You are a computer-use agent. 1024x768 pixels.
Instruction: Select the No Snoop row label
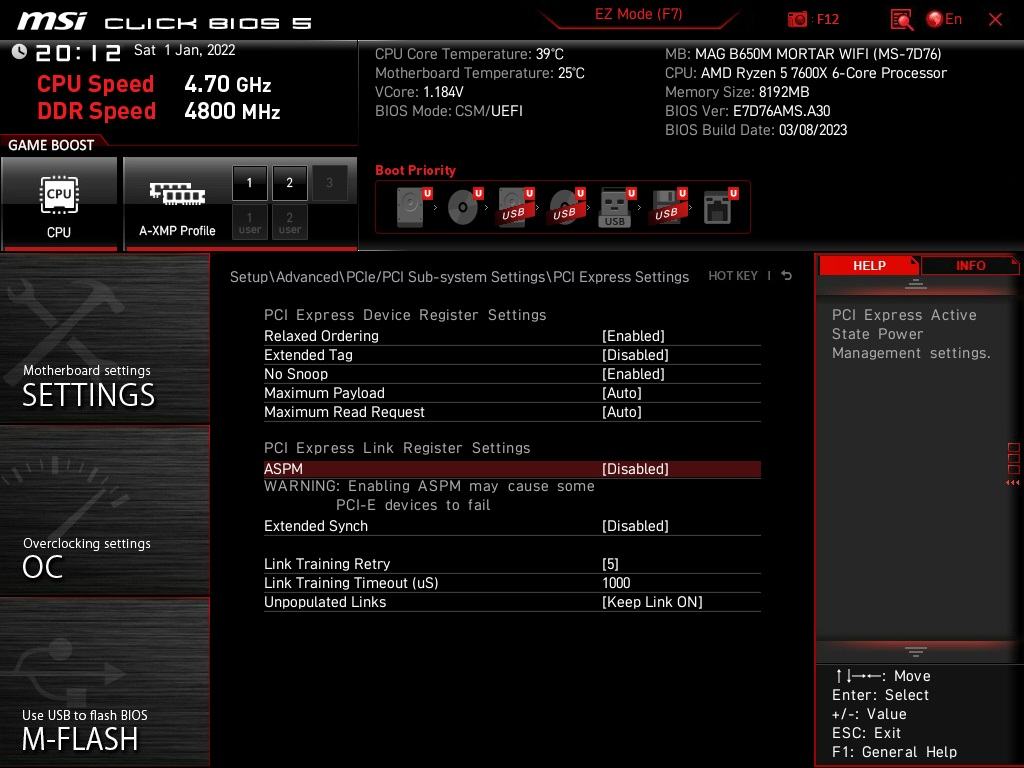click(x=296, y=374)
